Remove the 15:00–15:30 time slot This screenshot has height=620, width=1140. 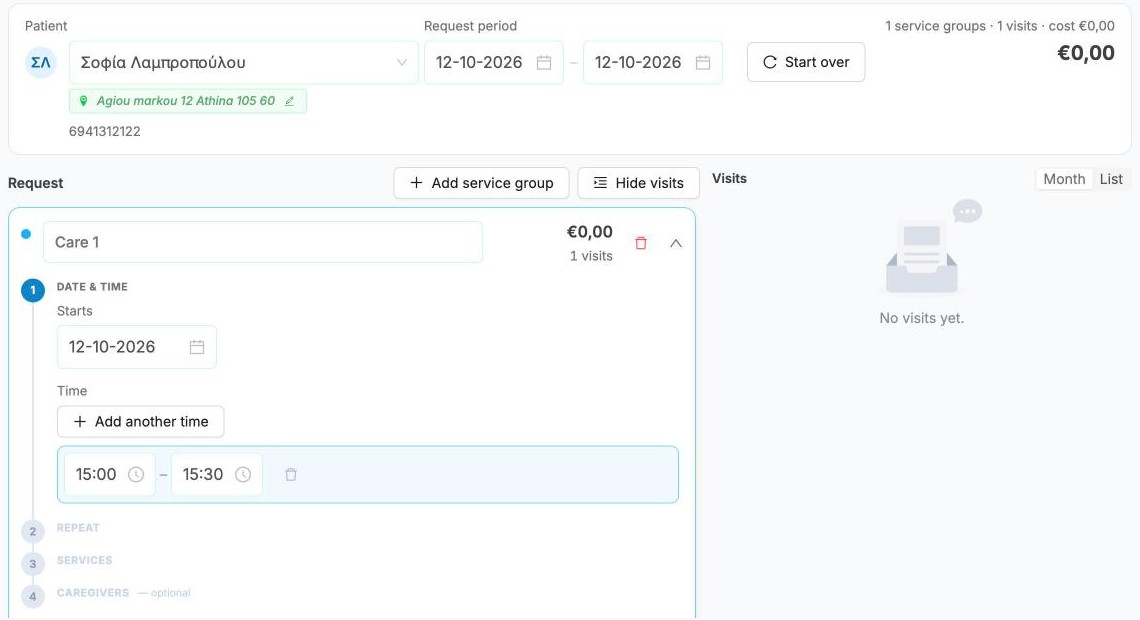point(291,475)
